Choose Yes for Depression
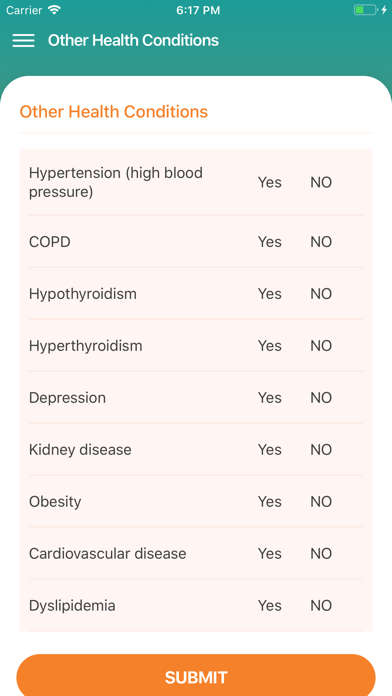392x696 pixels. (x=269, y=398)
